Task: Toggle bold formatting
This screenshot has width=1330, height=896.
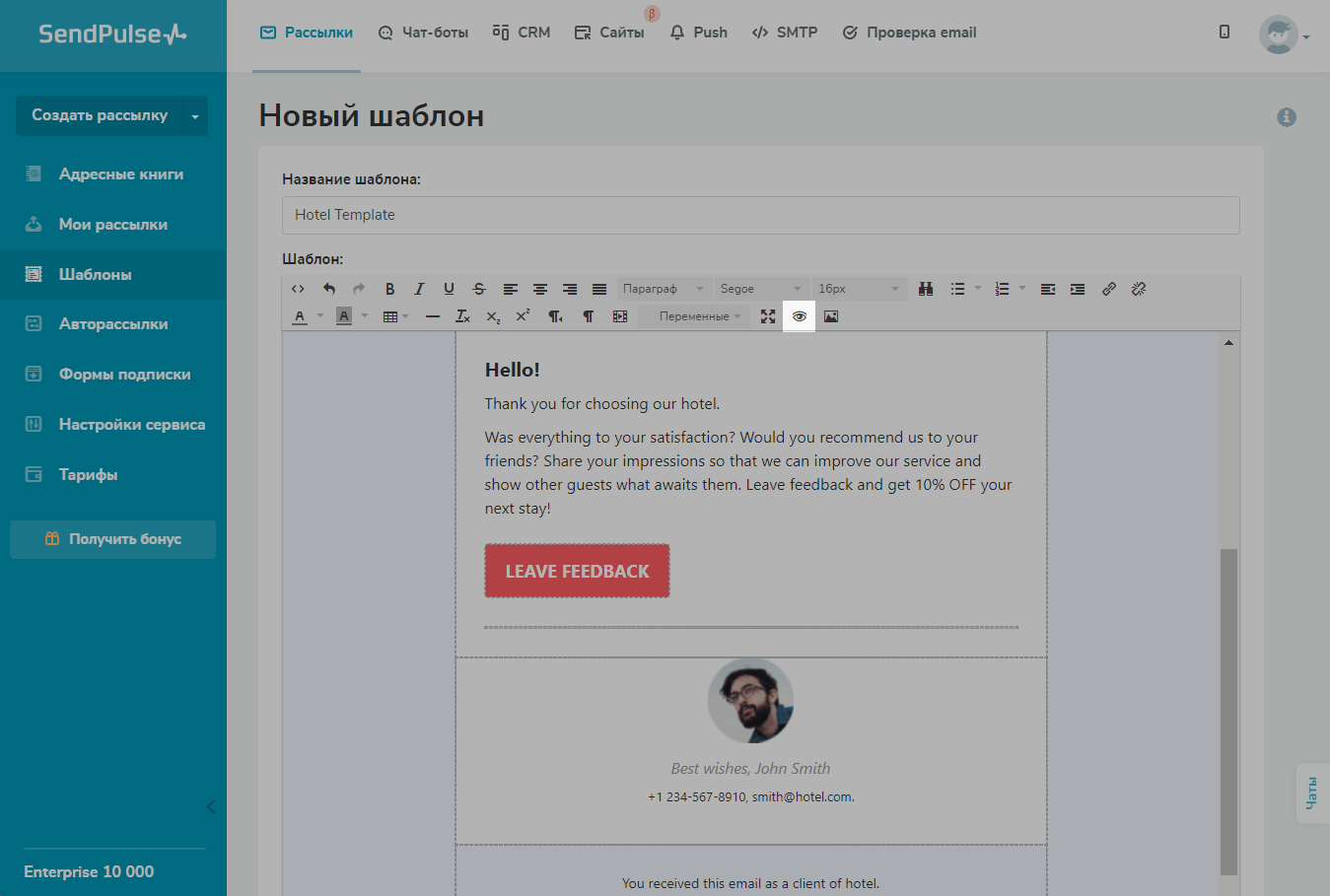Action: point(389,289)
